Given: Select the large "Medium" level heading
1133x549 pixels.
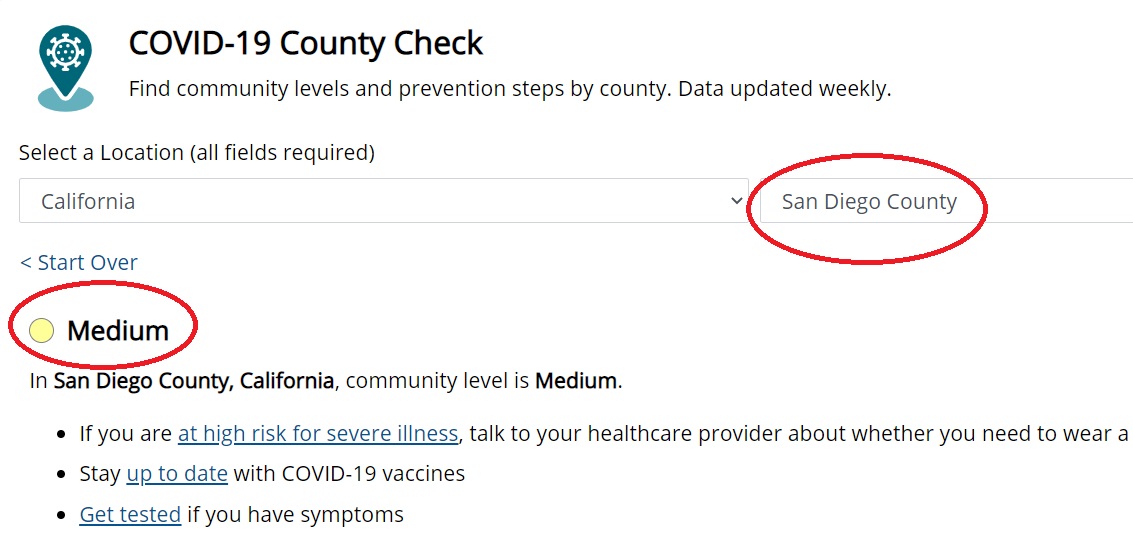Looking at the screenshot, I should [x=118, y=331].
